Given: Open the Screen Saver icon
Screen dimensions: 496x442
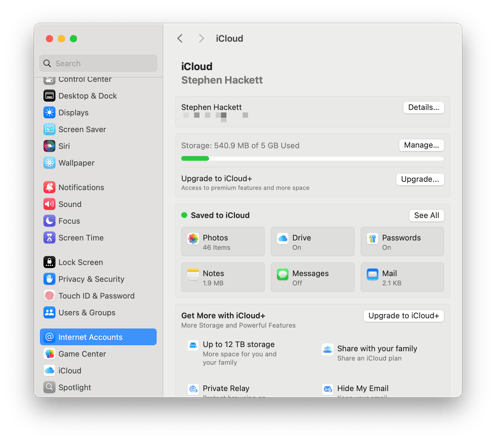Looking at the screenshot, I should pos(49,129).
